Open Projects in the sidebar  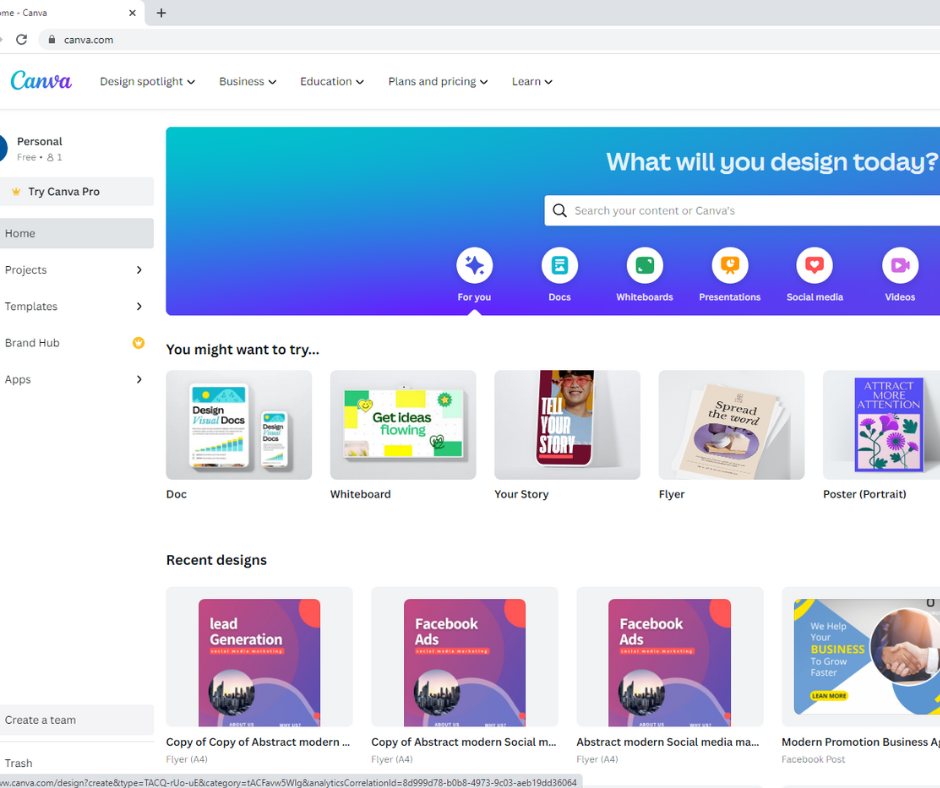coord(26,270)
